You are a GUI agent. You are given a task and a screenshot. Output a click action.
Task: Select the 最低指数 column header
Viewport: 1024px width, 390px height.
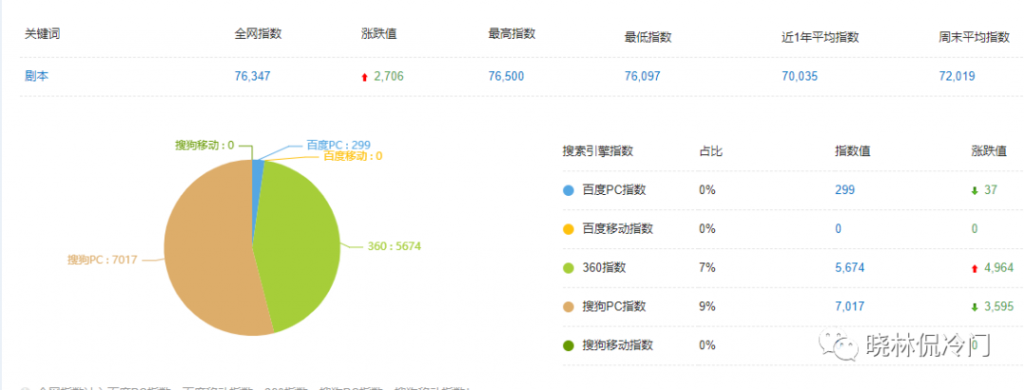648,37
